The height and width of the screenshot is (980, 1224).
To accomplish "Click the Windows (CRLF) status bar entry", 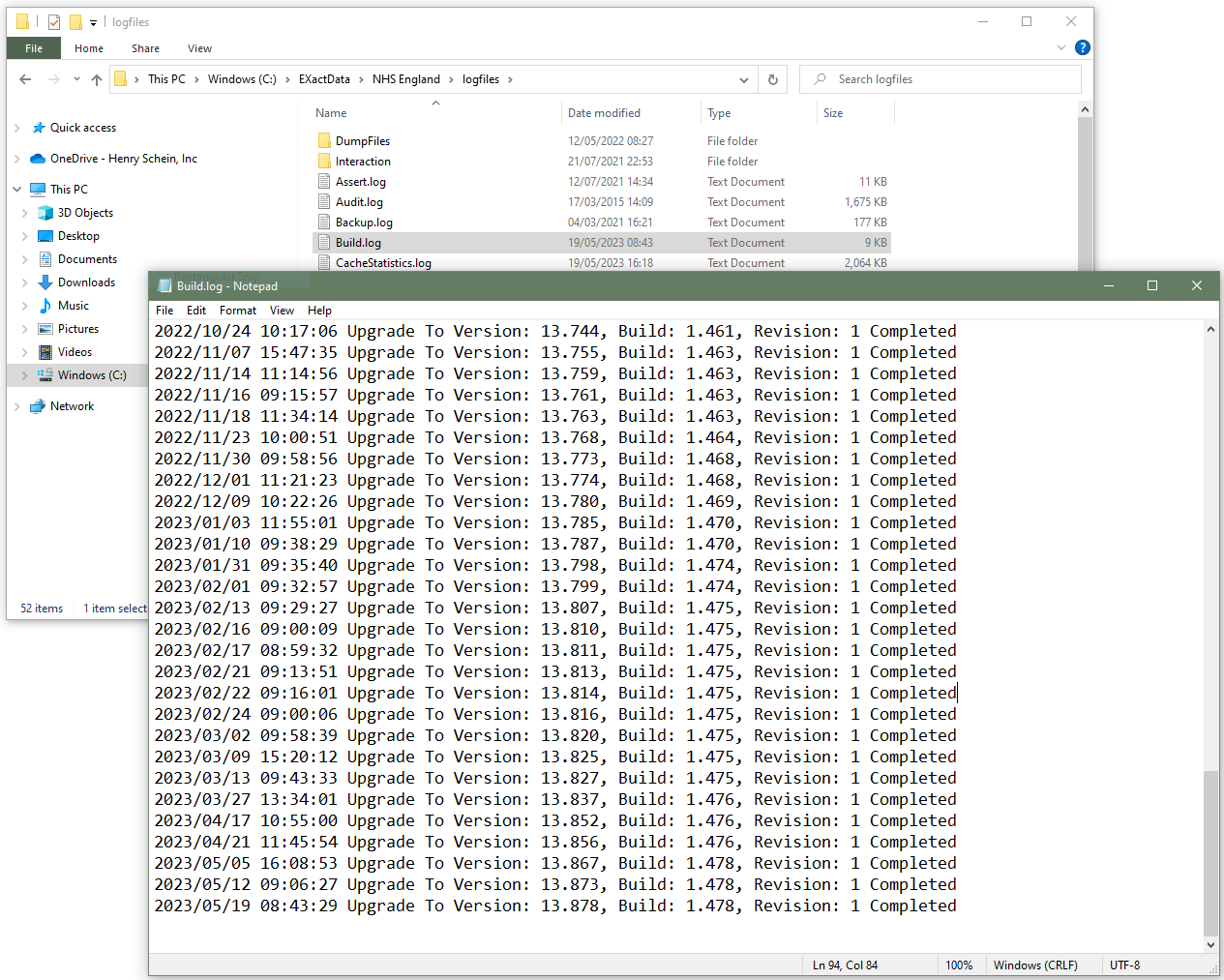I will point(1035,965).
